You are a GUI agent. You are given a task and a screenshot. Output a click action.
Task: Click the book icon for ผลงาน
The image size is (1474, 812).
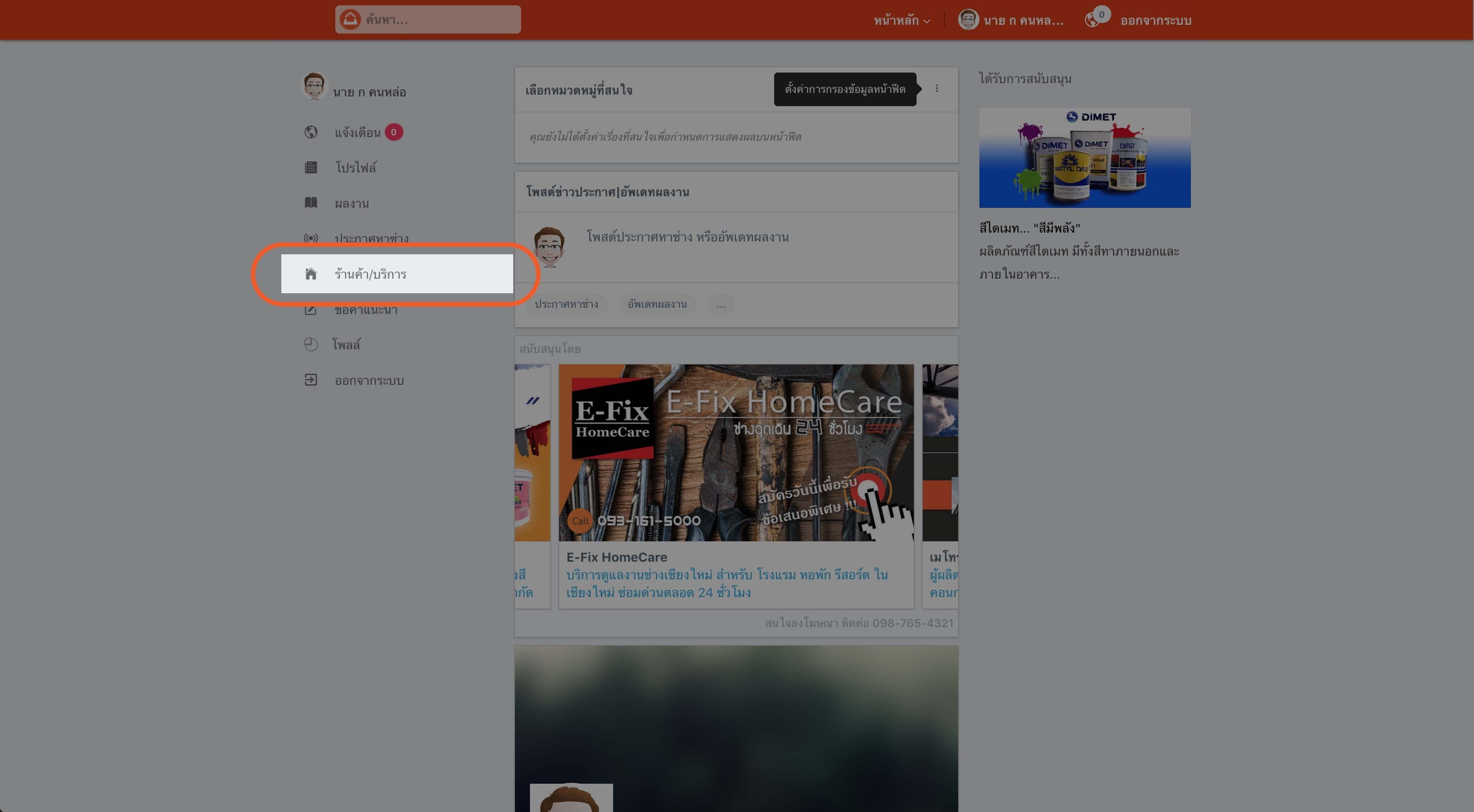tap(311, 203)
